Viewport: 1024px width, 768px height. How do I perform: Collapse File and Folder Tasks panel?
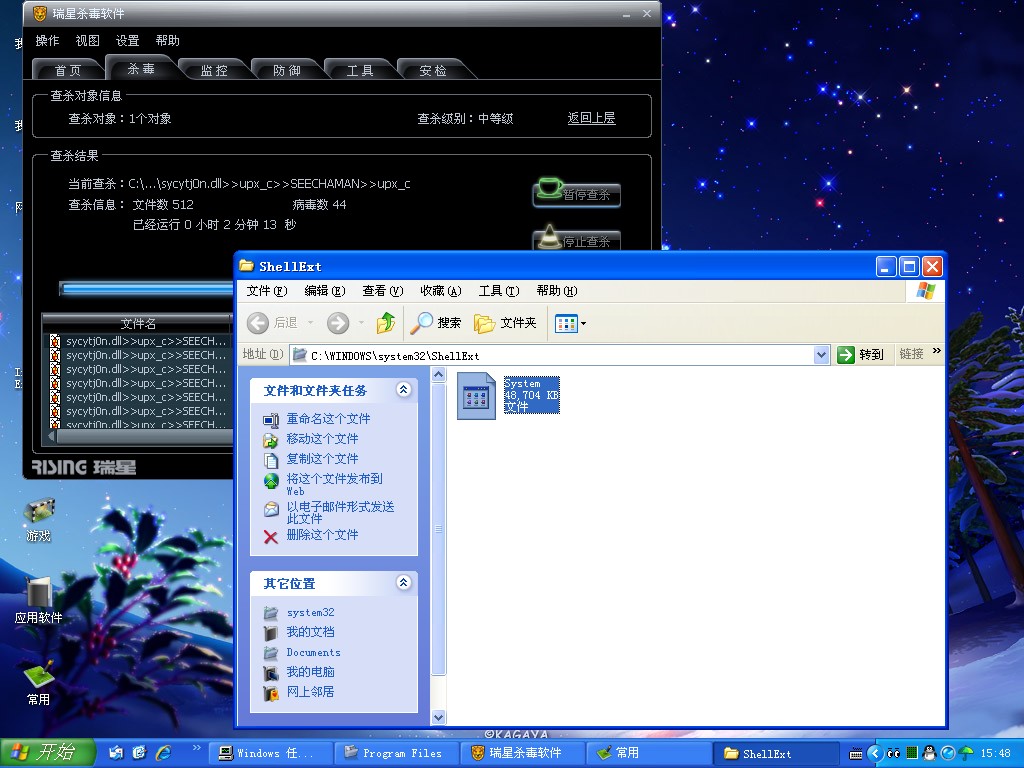click(x=404, y=390)
